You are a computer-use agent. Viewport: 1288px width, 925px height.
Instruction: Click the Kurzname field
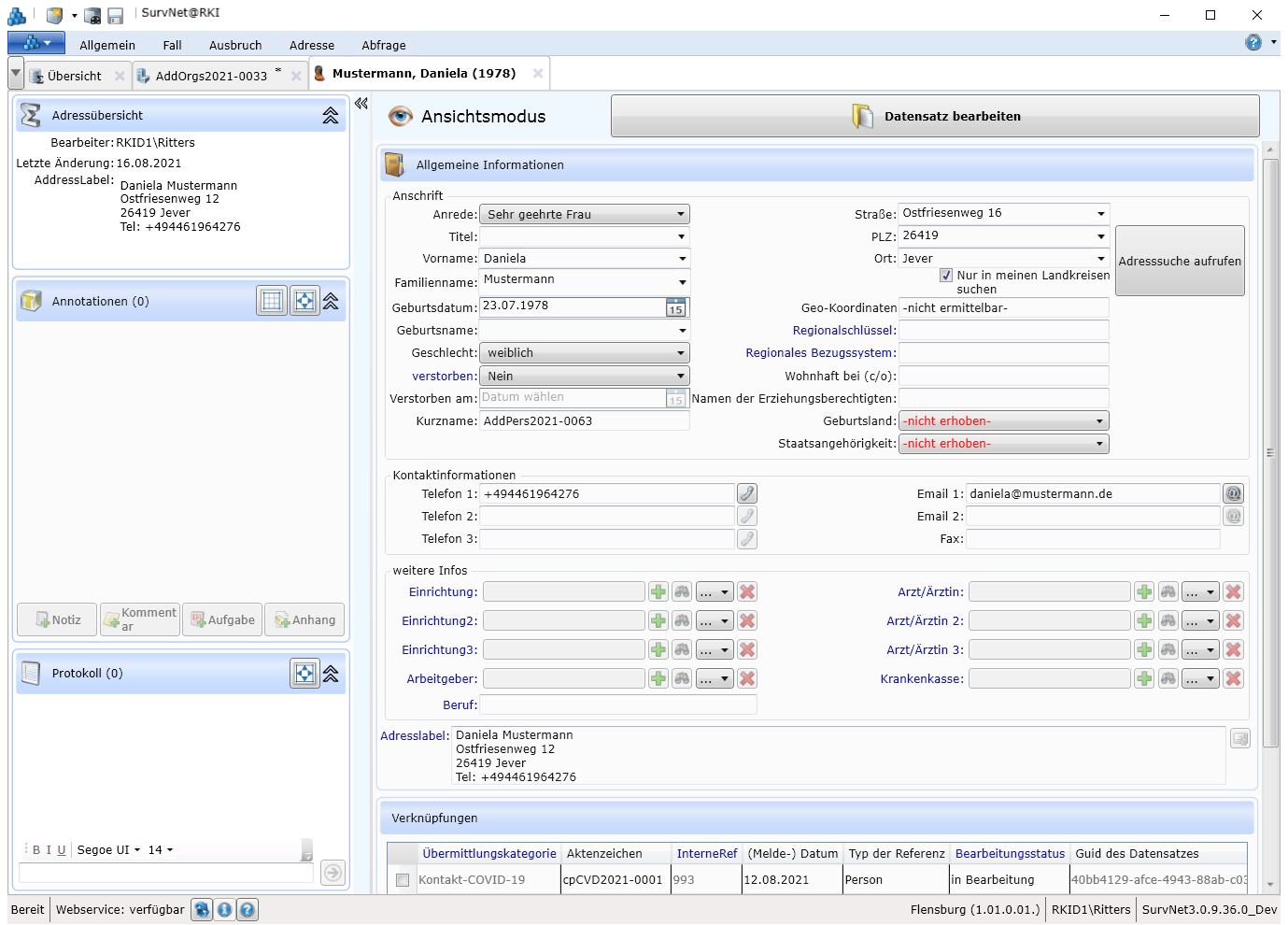(585, 421)
